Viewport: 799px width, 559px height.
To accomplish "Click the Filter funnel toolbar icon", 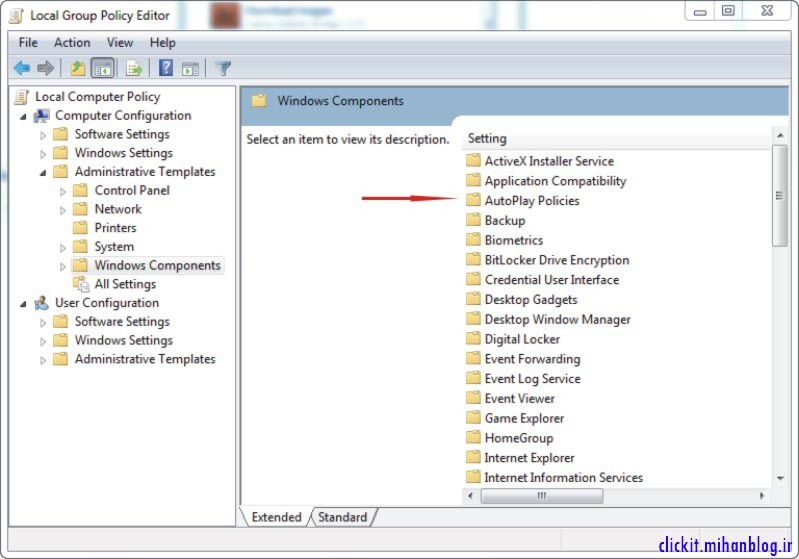I will coord(223,68).
